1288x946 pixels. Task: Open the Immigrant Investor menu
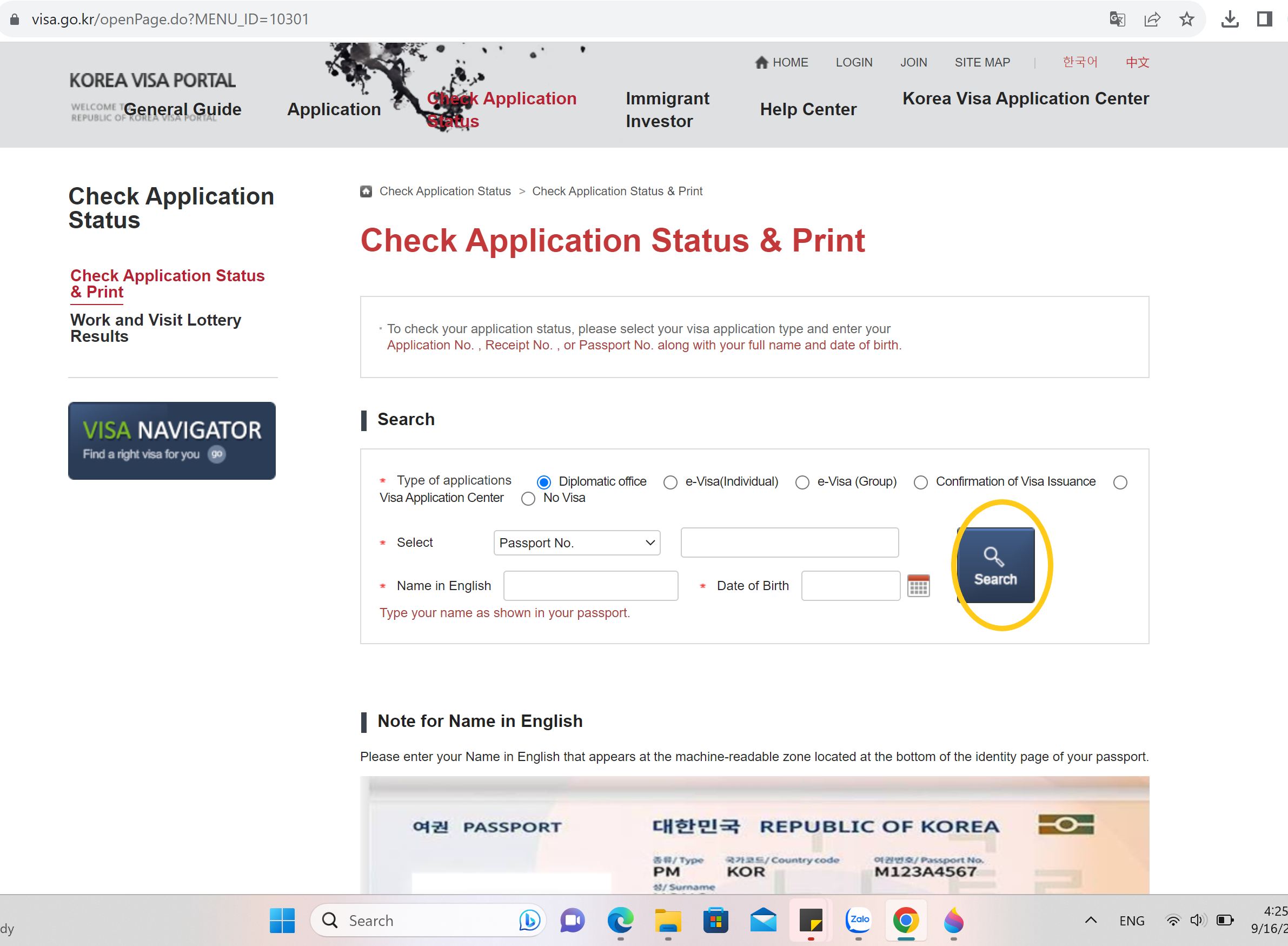(x=667, y=109)
